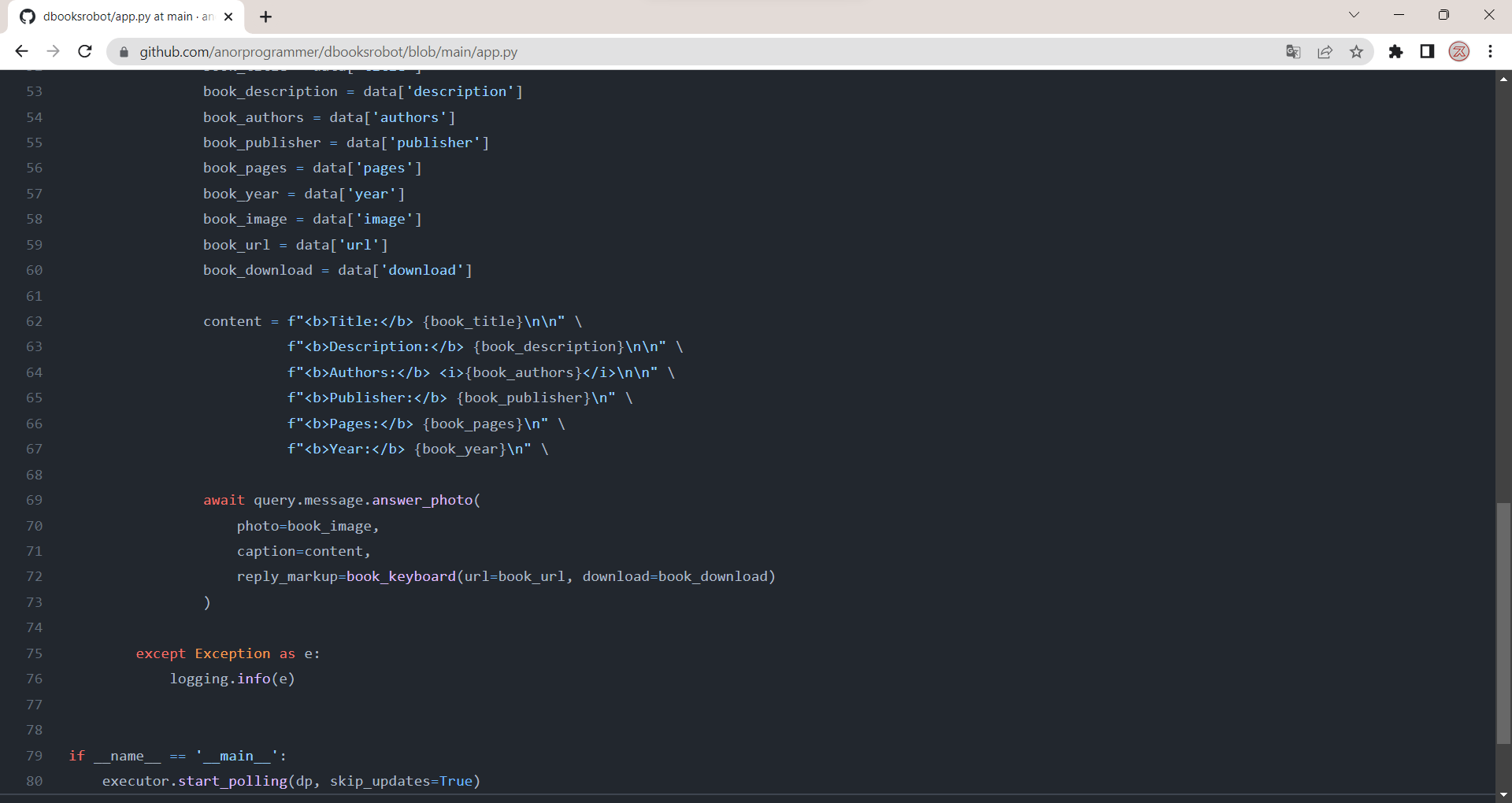1512x803 pixels.
Task: Click the address bar URL
Action: click(328, 52)
